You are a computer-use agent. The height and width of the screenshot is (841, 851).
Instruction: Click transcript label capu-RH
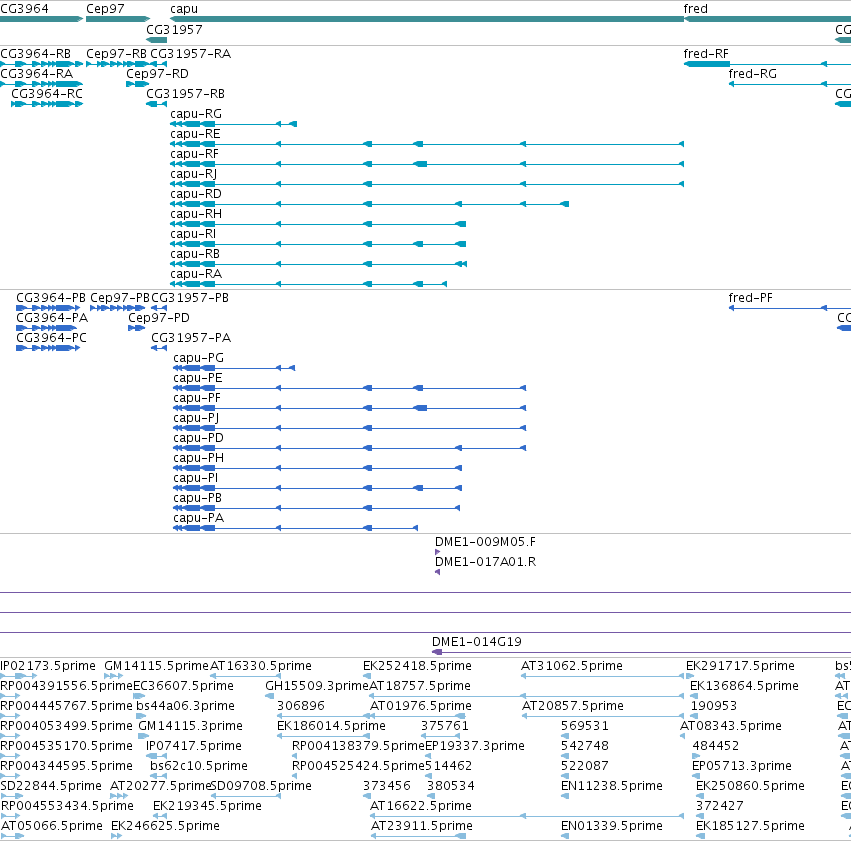(196, 214)
